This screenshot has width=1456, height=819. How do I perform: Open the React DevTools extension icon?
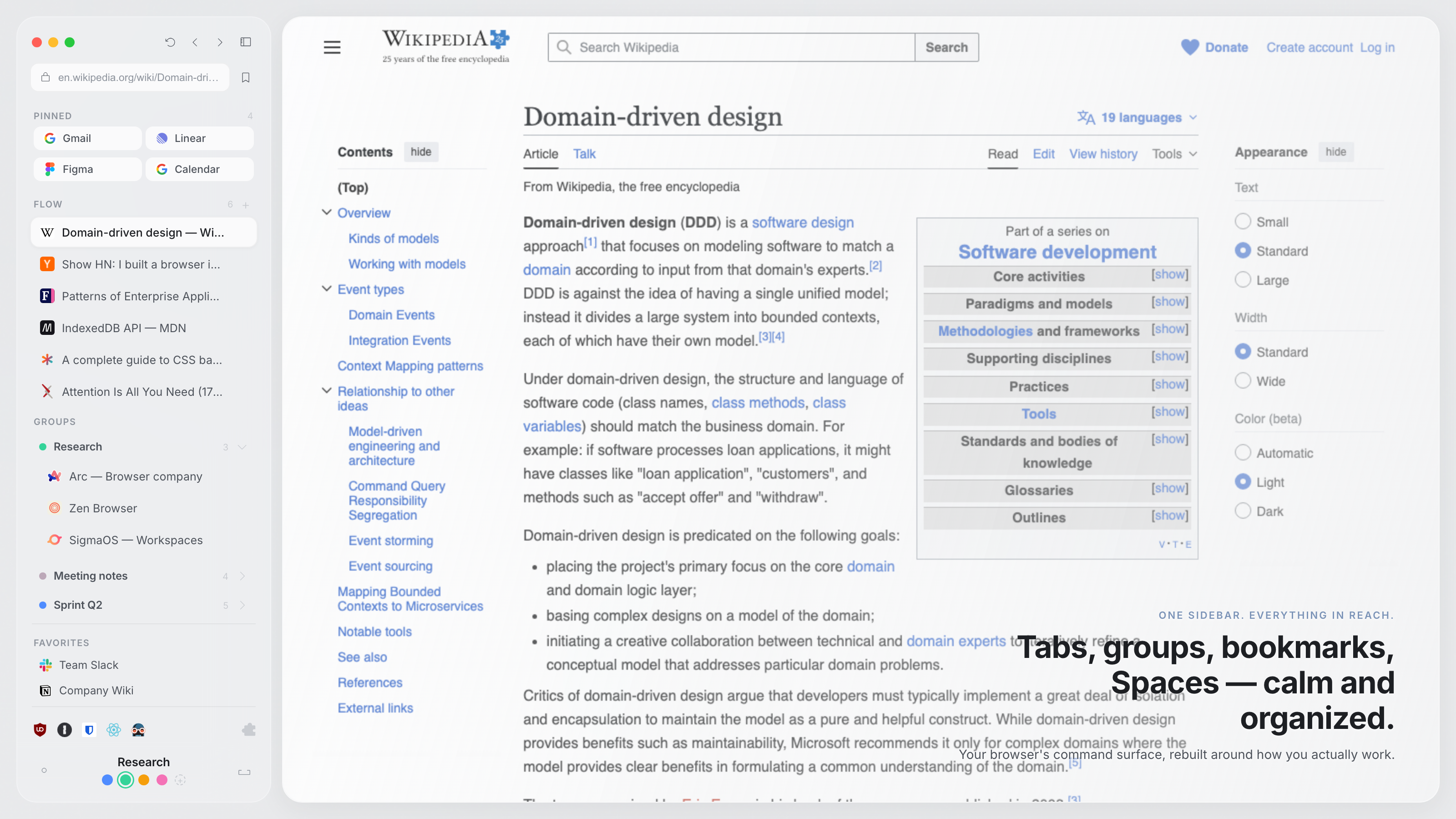click(114, 730)
